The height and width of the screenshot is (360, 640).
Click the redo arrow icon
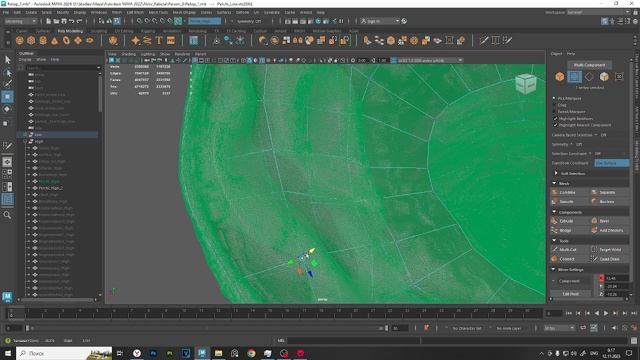tap(80, 21)
